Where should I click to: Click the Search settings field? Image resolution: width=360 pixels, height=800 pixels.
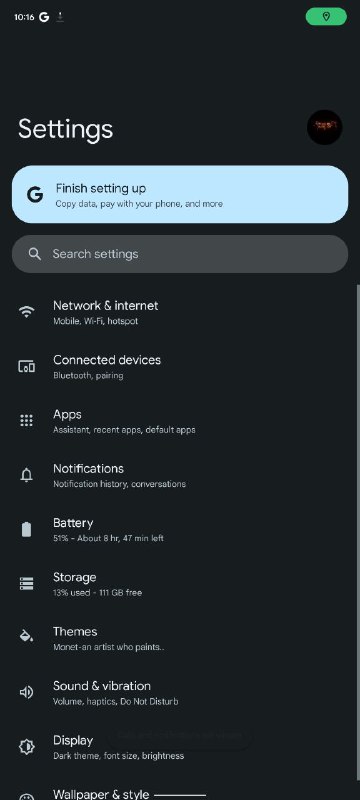(180, 254)
